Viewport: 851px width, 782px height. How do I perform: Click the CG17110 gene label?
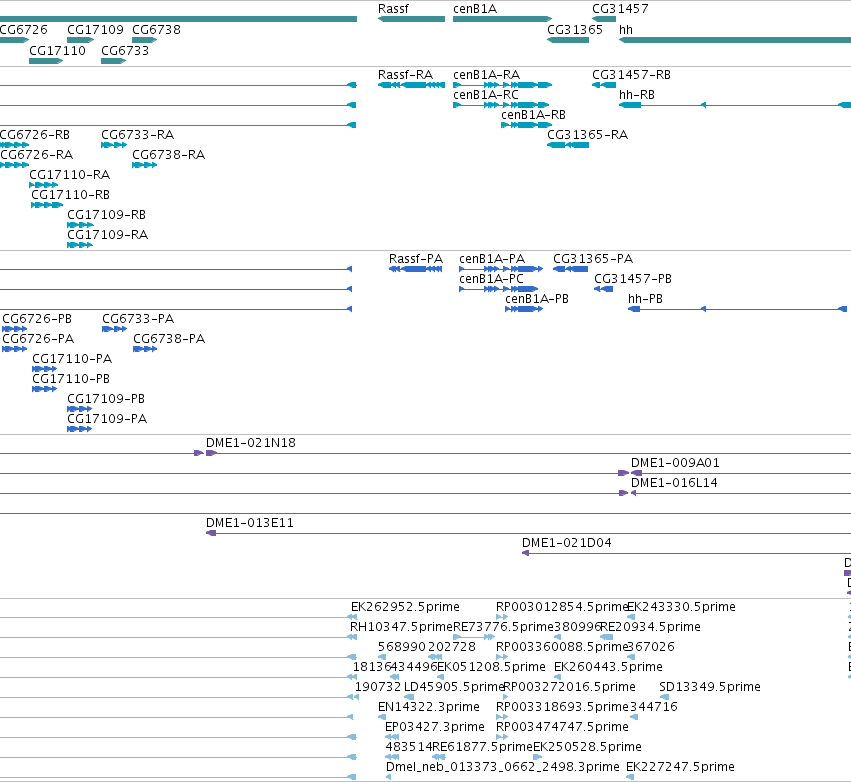(57, 50)
